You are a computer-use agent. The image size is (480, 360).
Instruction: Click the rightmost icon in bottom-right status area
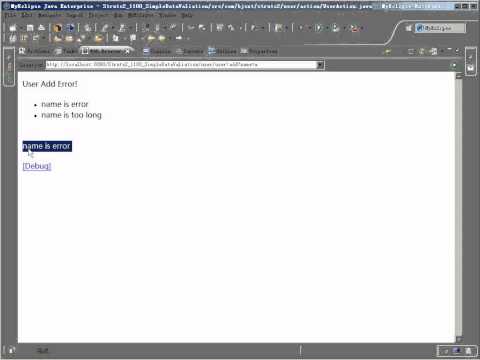[x=469, y=351]
